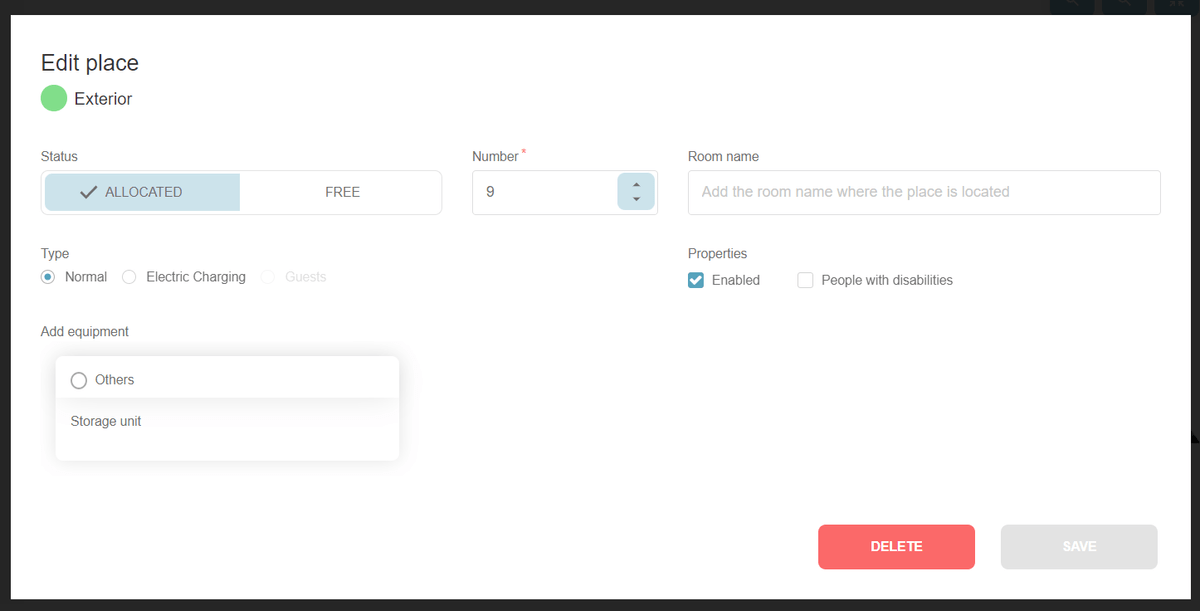Check the People with disabilities box
Viewport: 1200px width, 611px height.
coord(805,281)
